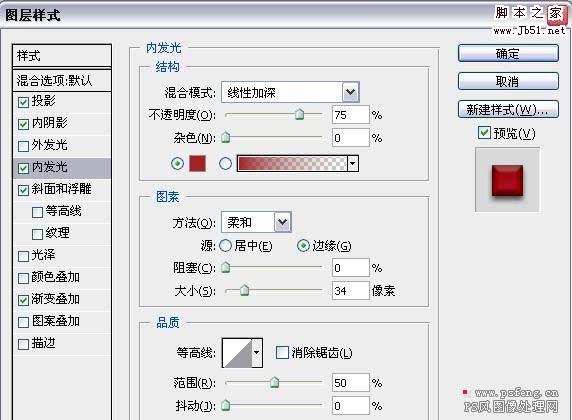Choose 居中(E) as glow source
572x420 pixels.
tap(225, 246)
